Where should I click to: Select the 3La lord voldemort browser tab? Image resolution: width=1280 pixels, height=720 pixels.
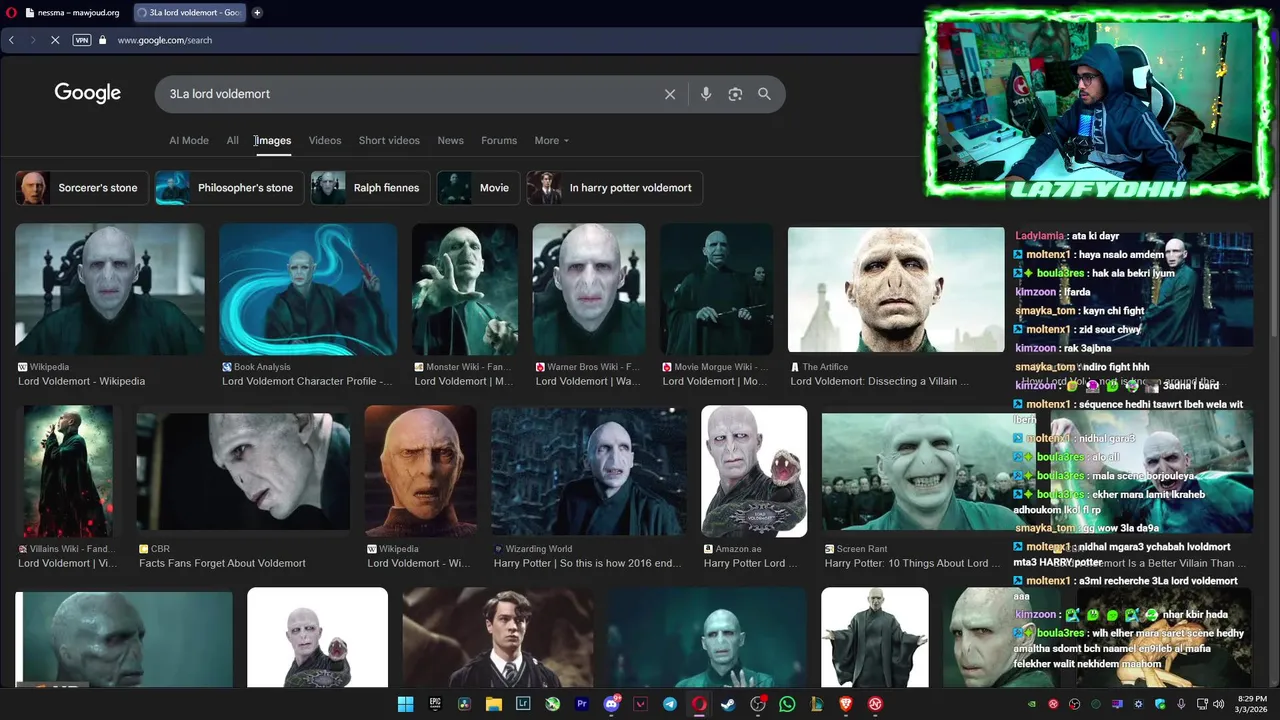click(188, 13)
